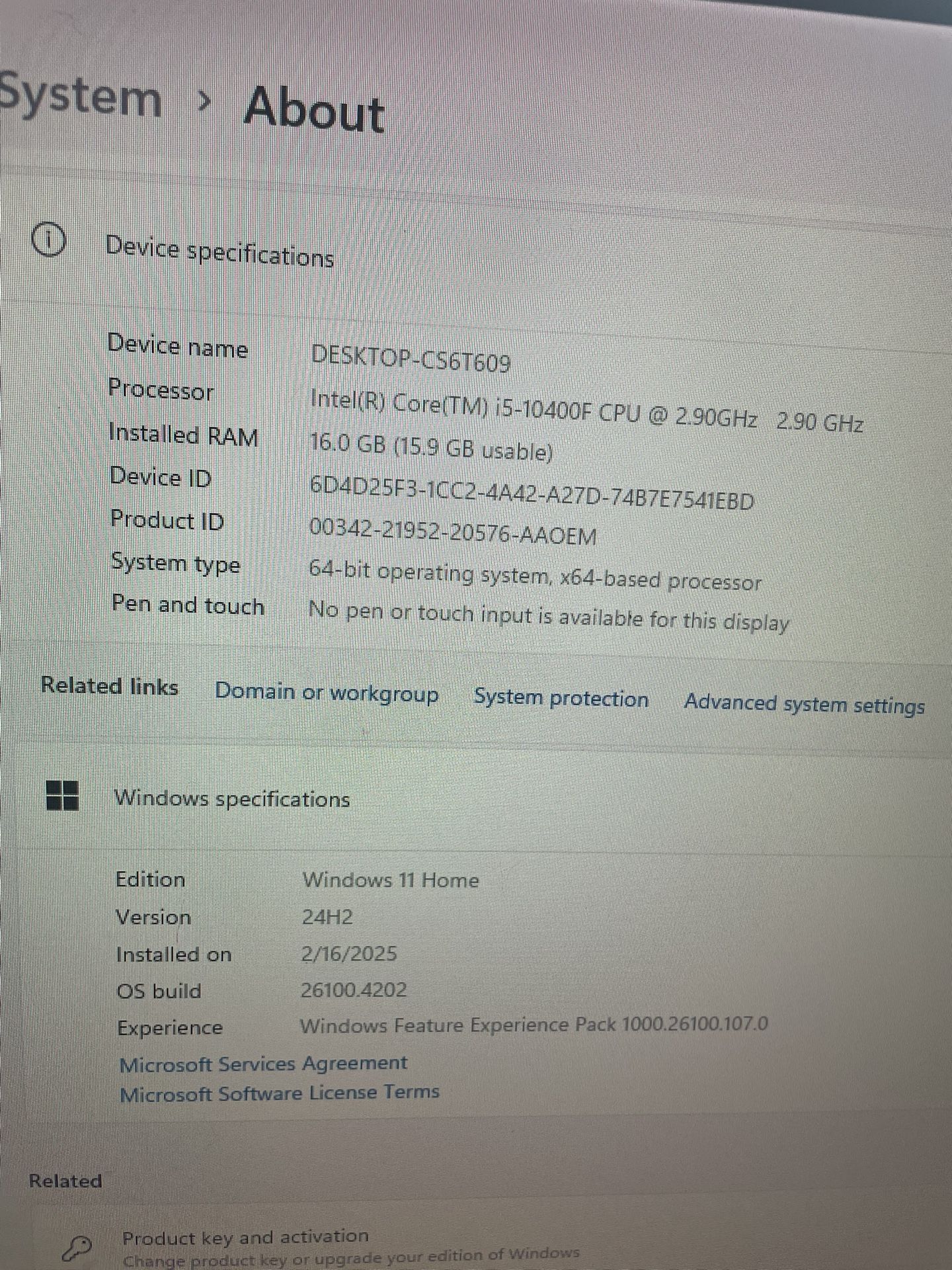Click the OS build label
The image size is (952, 1270).
pos(159,991)
